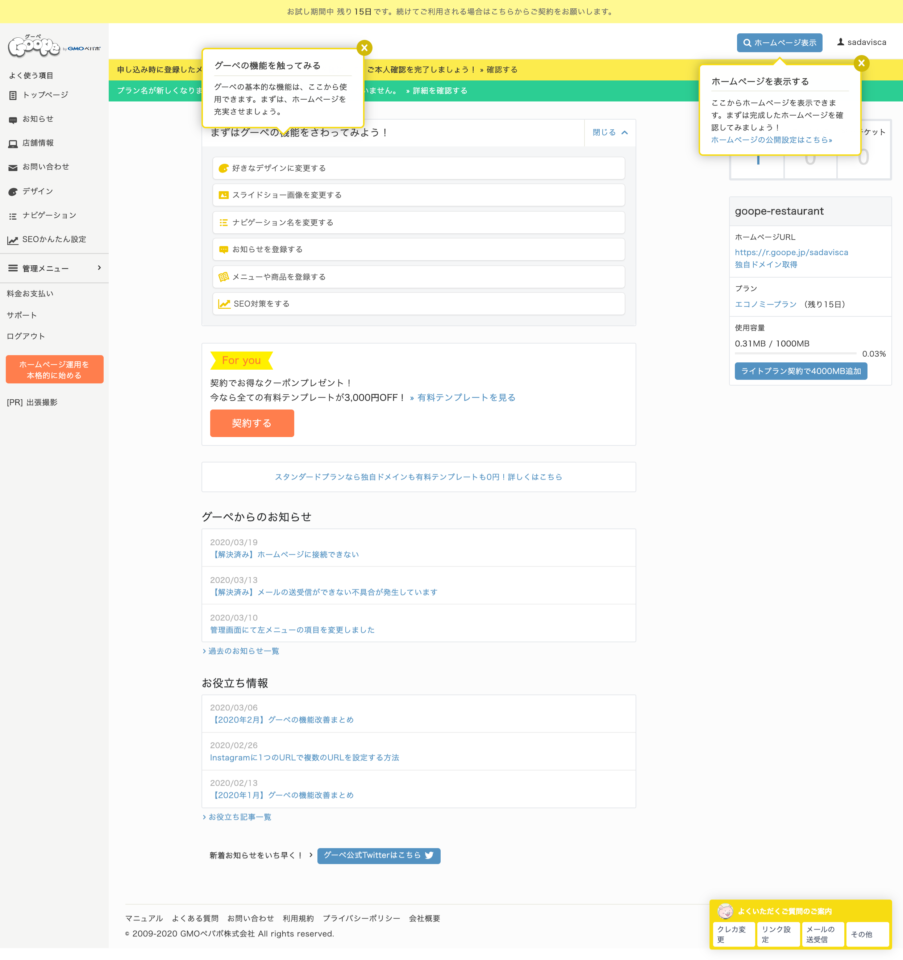Click the デザイン palette icon in sidebar
Image resolution: width=903 pixels, height=960 pixels.
13,192
